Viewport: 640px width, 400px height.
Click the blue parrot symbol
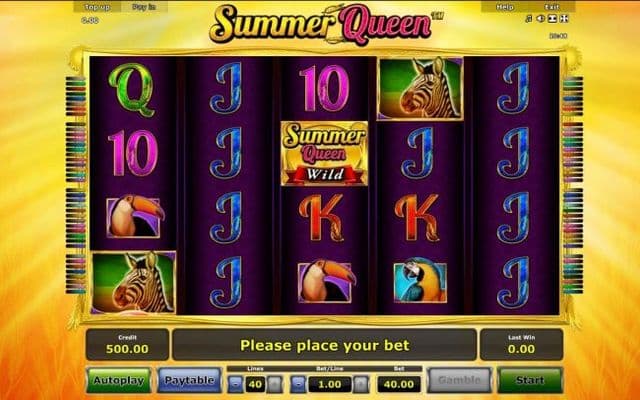420,282
